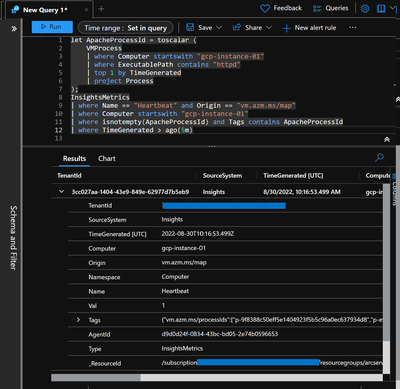Click the row TenantId 3cc027aa-1404-43e9 cell
400x389 pixels.
tap(130, 192)
